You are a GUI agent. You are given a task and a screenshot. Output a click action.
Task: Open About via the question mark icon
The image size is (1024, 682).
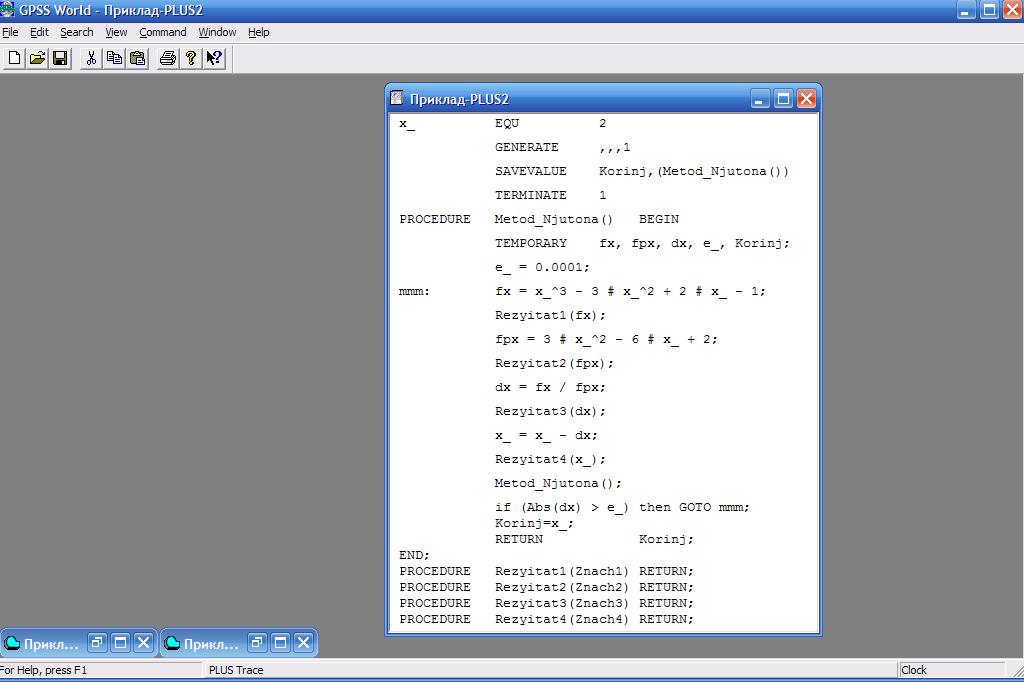click(191, 59)
